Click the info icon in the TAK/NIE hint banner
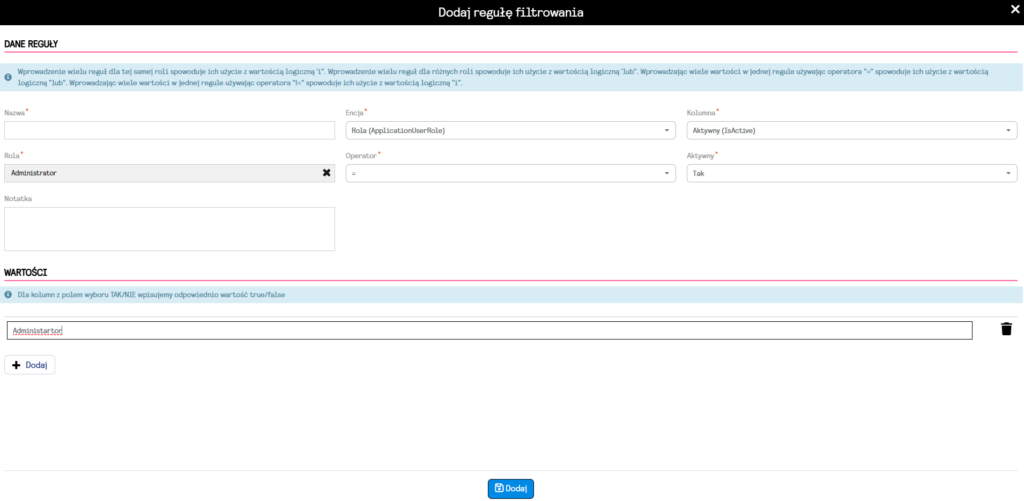Screen dimensions: 1024x501 (x=9, y=295)
